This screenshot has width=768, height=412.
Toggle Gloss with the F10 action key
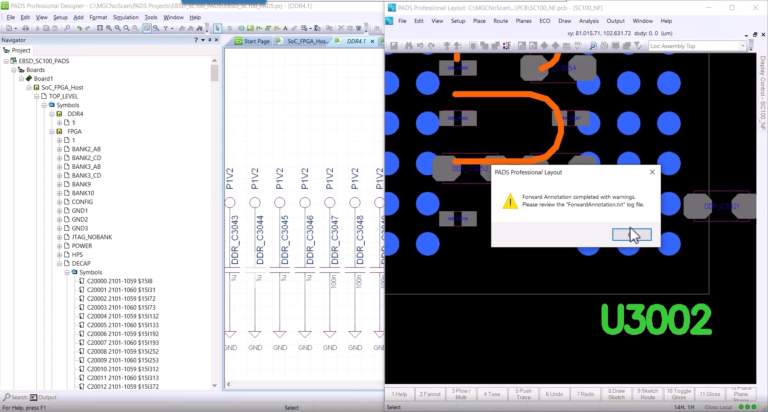(x=678, y=394)
